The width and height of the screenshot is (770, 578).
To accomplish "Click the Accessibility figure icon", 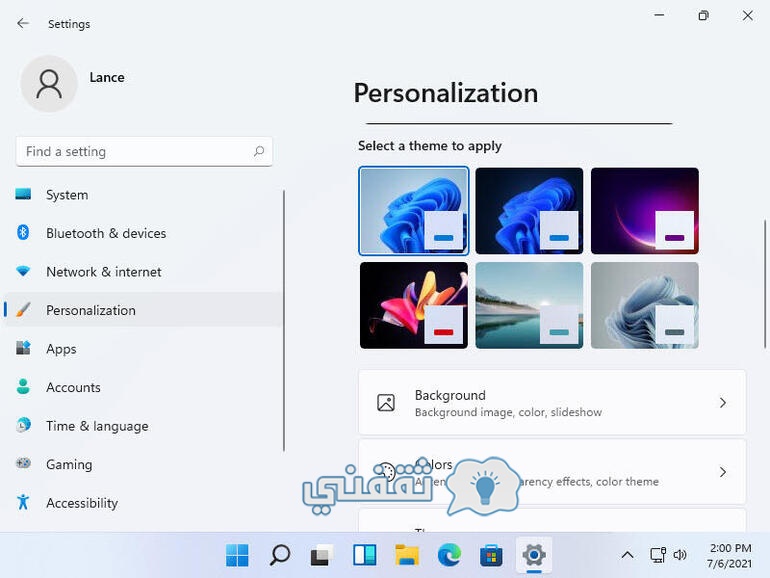I will [23, 502].
